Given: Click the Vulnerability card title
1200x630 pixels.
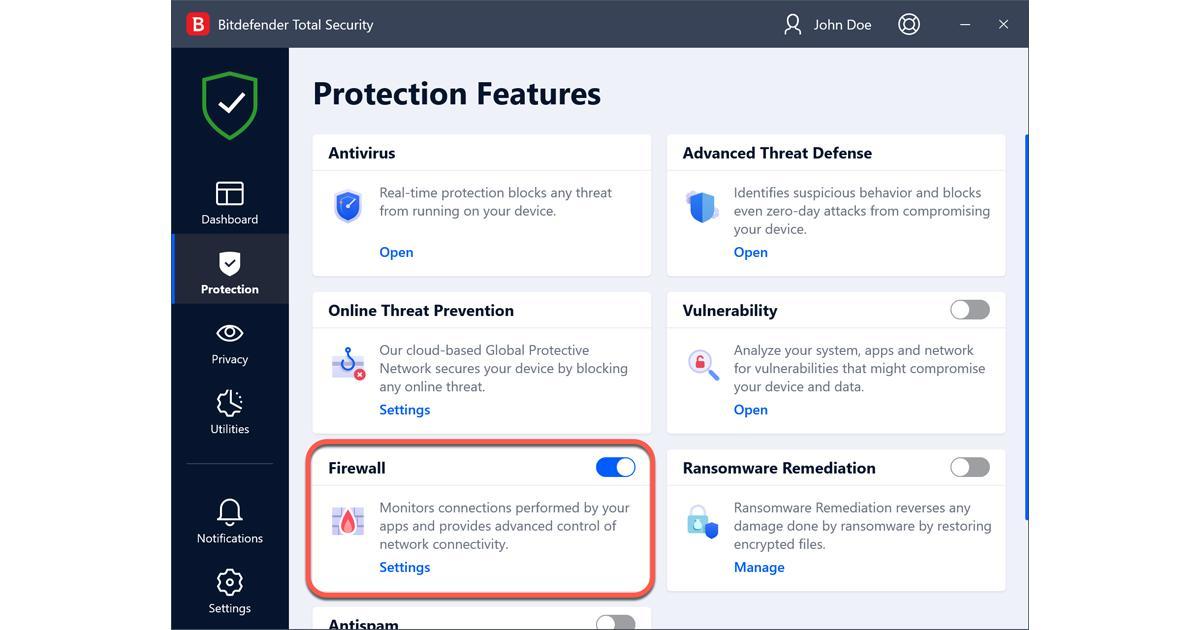Looking at the screenshot, I should pyautogui.click(x=730, y=310).
